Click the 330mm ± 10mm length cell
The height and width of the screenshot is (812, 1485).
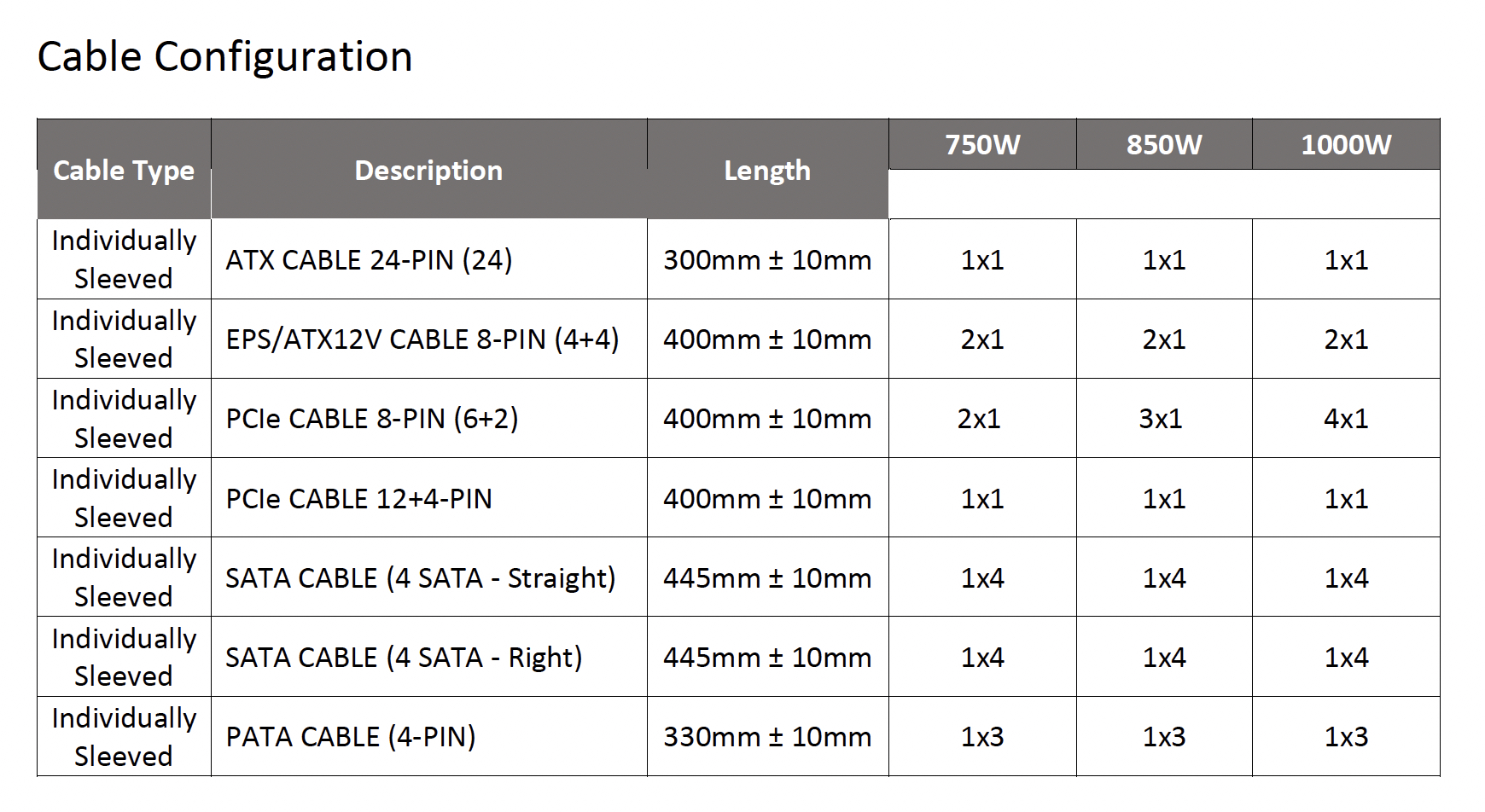pos(767,737)
